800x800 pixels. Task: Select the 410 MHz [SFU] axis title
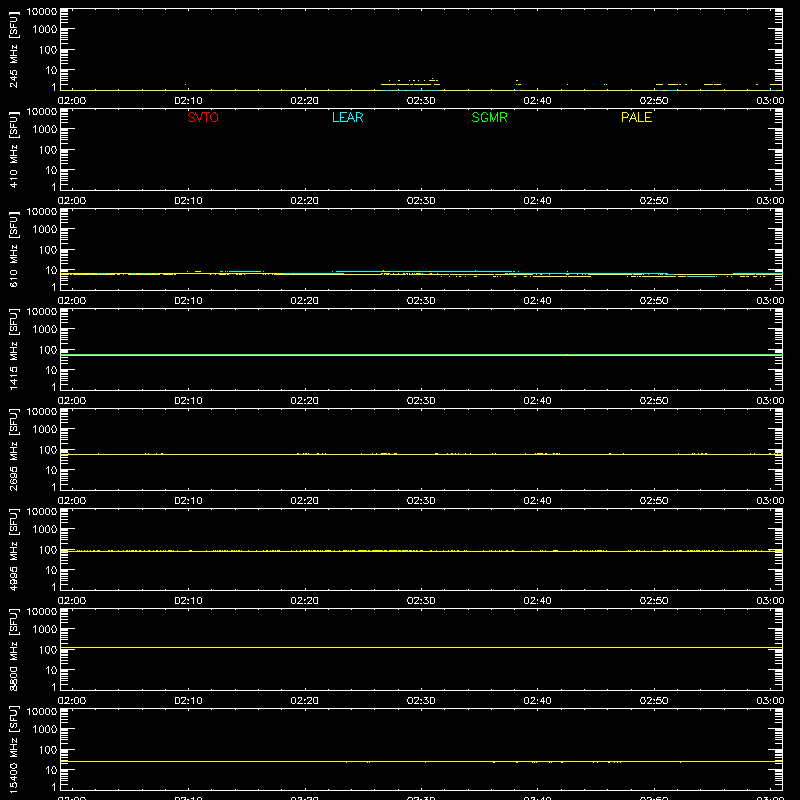point(13,149)
